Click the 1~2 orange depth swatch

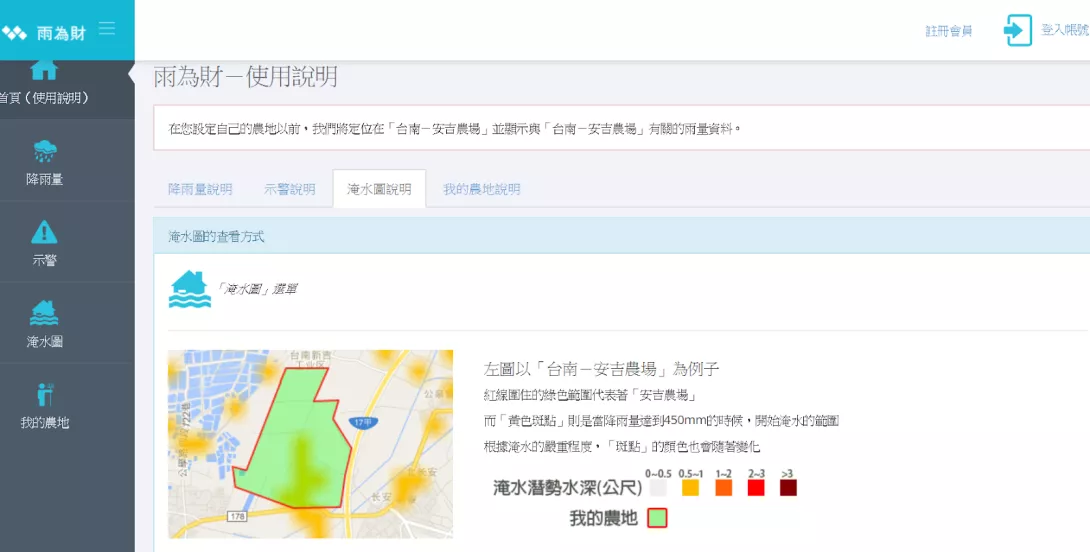click(x=724, y=487)
